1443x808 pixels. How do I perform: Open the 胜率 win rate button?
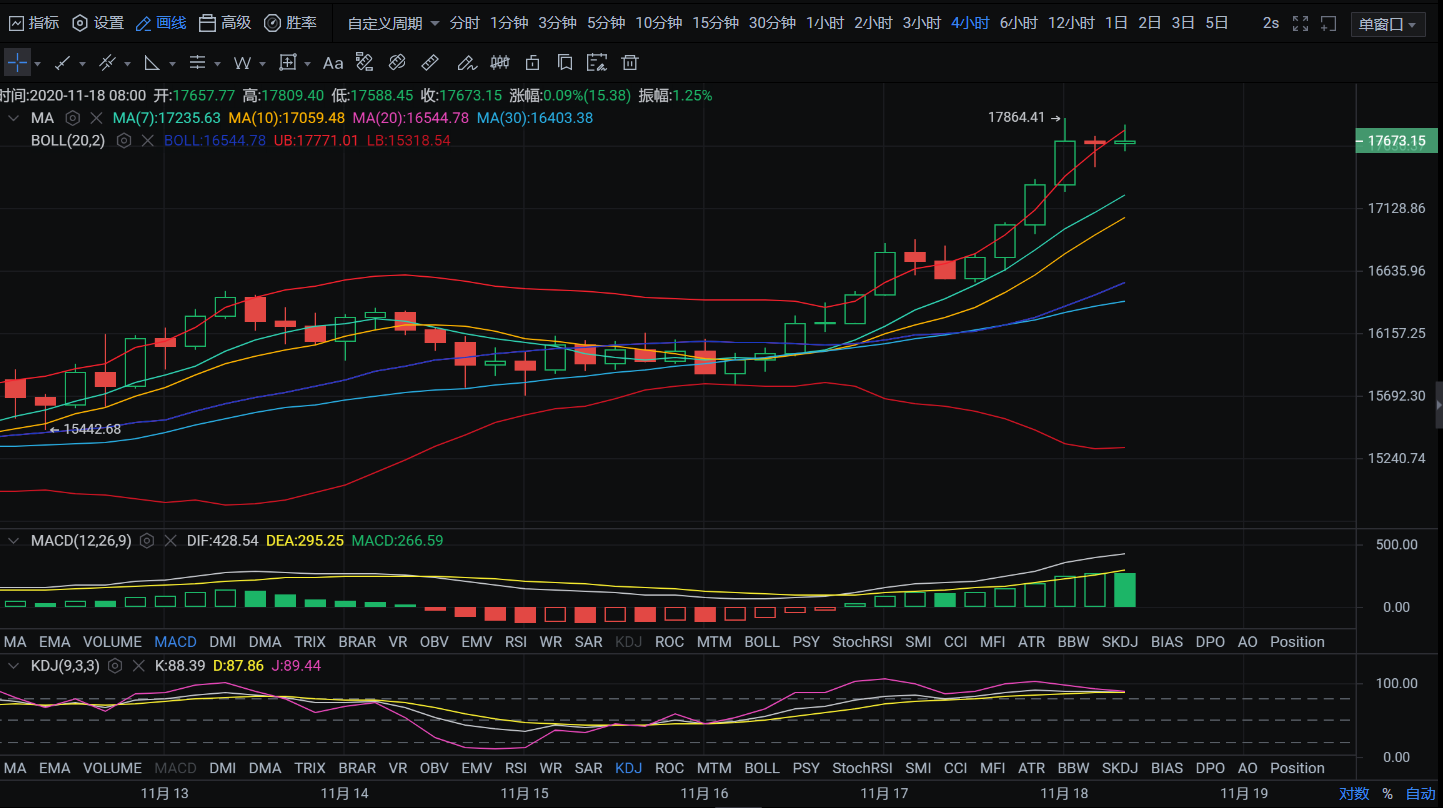290,23
